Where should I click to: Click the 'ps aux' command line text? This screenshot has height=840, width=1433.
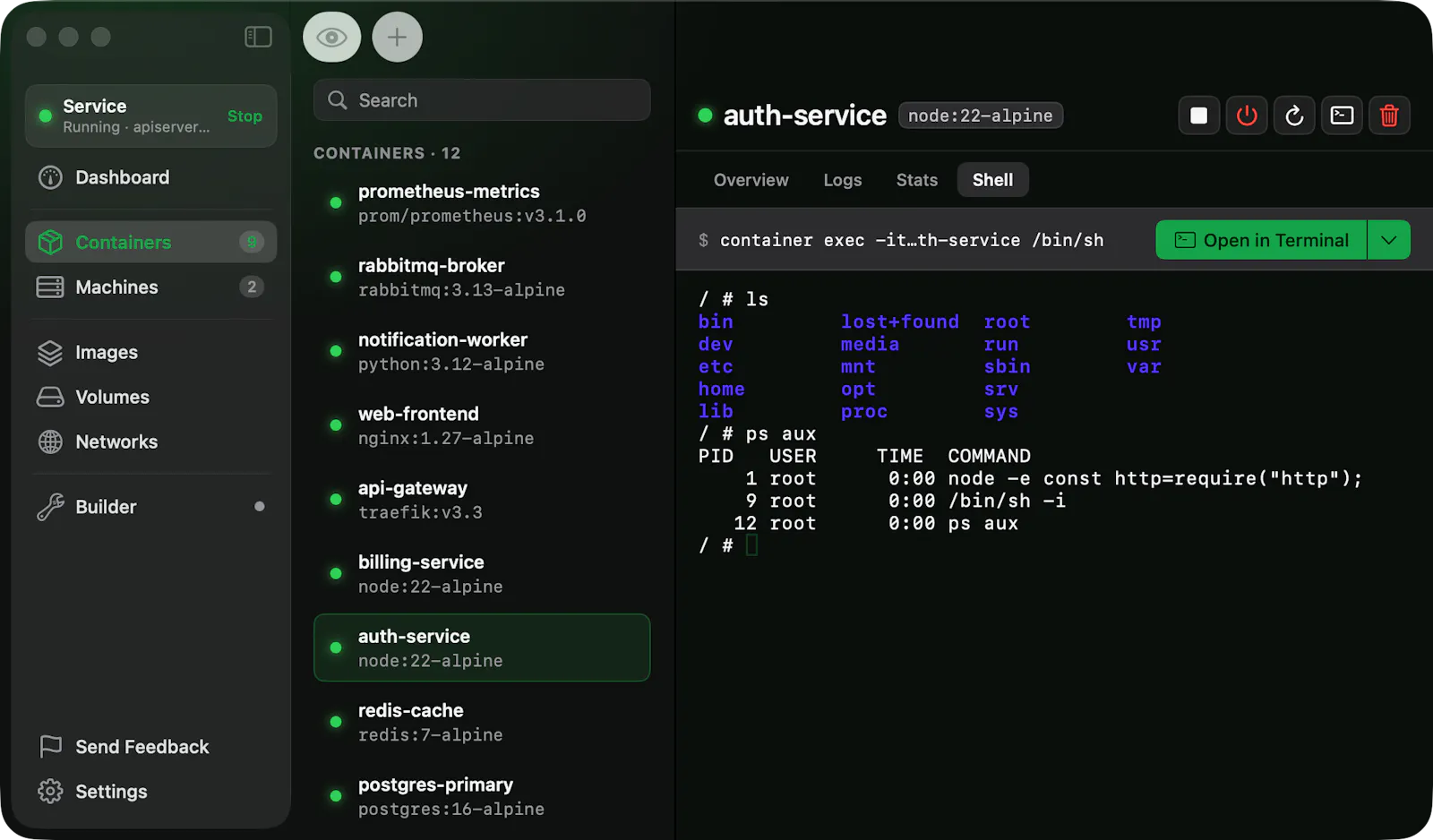(x=781, y=433)
